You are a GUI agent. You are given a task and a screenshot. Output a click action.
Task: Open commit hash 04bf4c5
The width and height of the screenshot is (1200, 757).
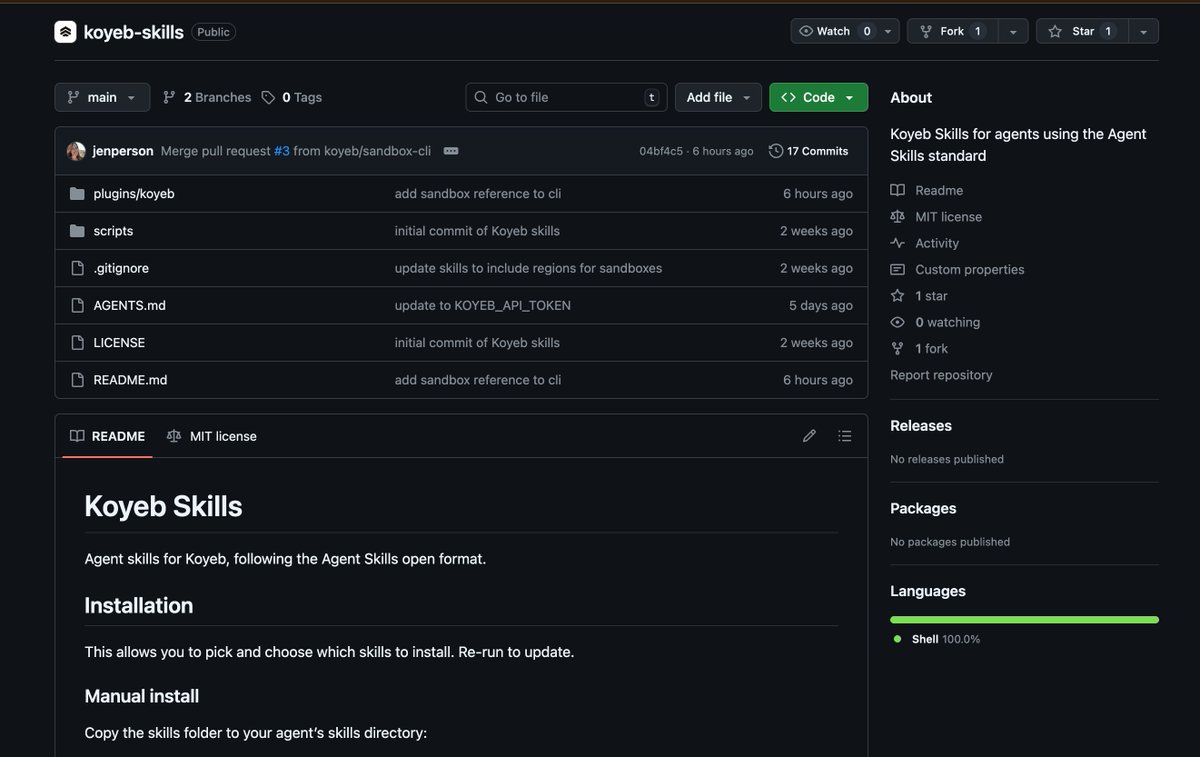pos(661,151)
